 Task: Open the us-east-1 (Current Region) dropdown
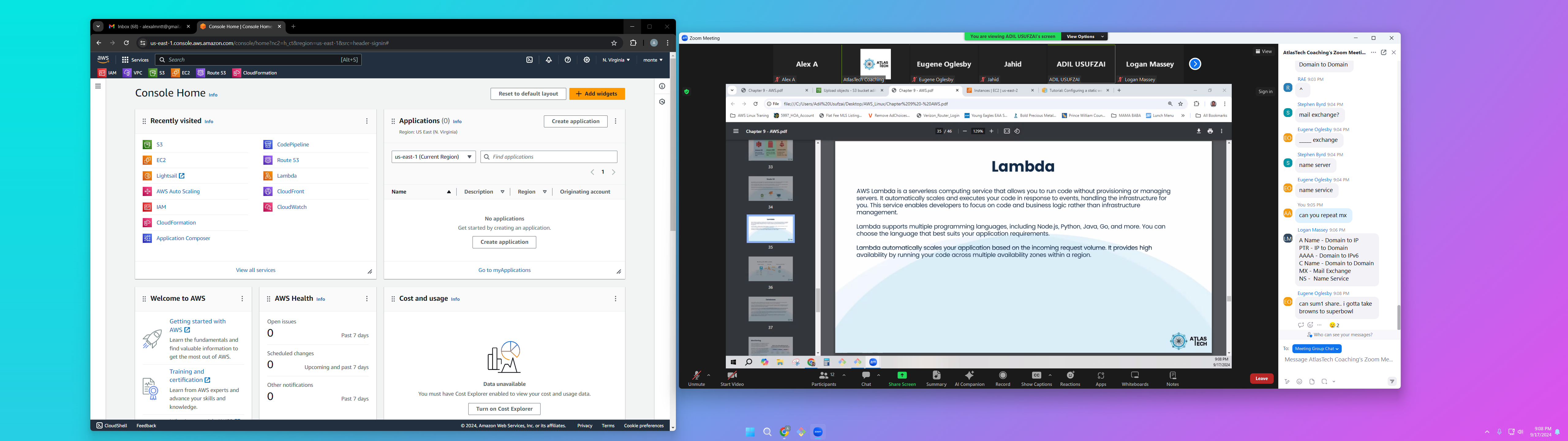(433, 156)
